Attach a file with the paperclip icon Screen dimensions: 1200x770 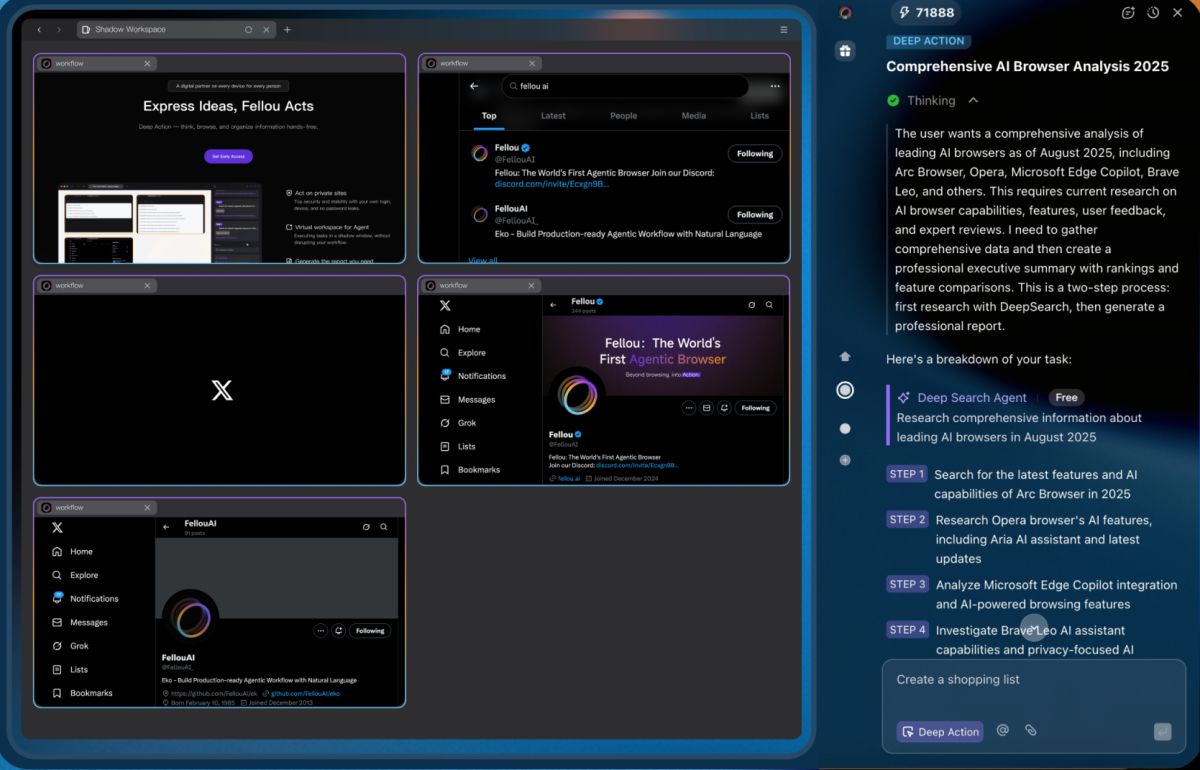pyautogui.click(x=1031, y=731)
